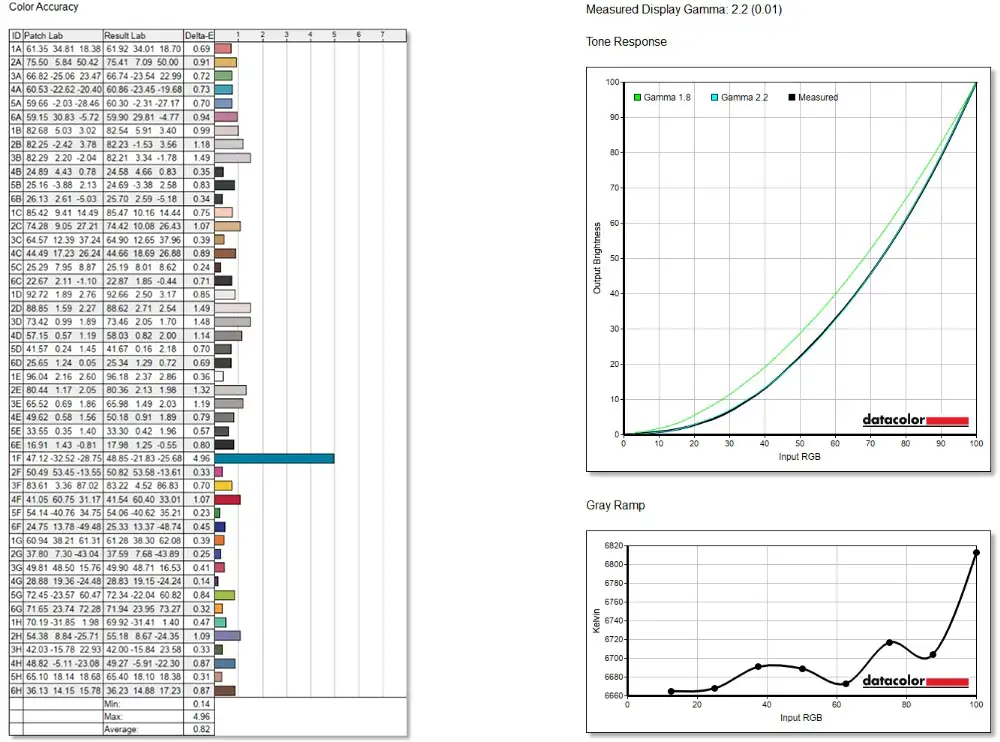Click the datacolor logo in Gray Ramp chart

coord(915,681)
